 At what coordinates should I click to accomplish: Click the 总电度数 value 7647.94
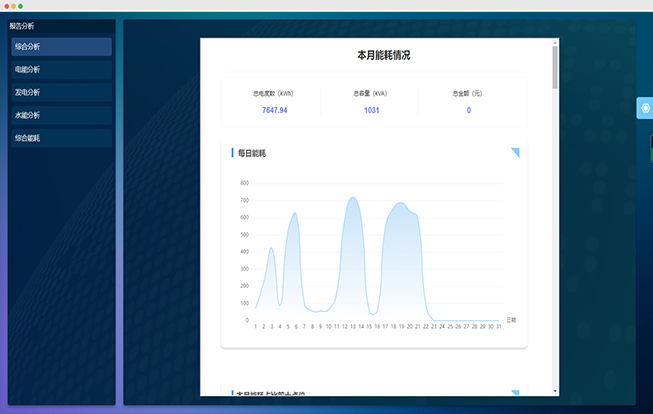pos(275,110)
